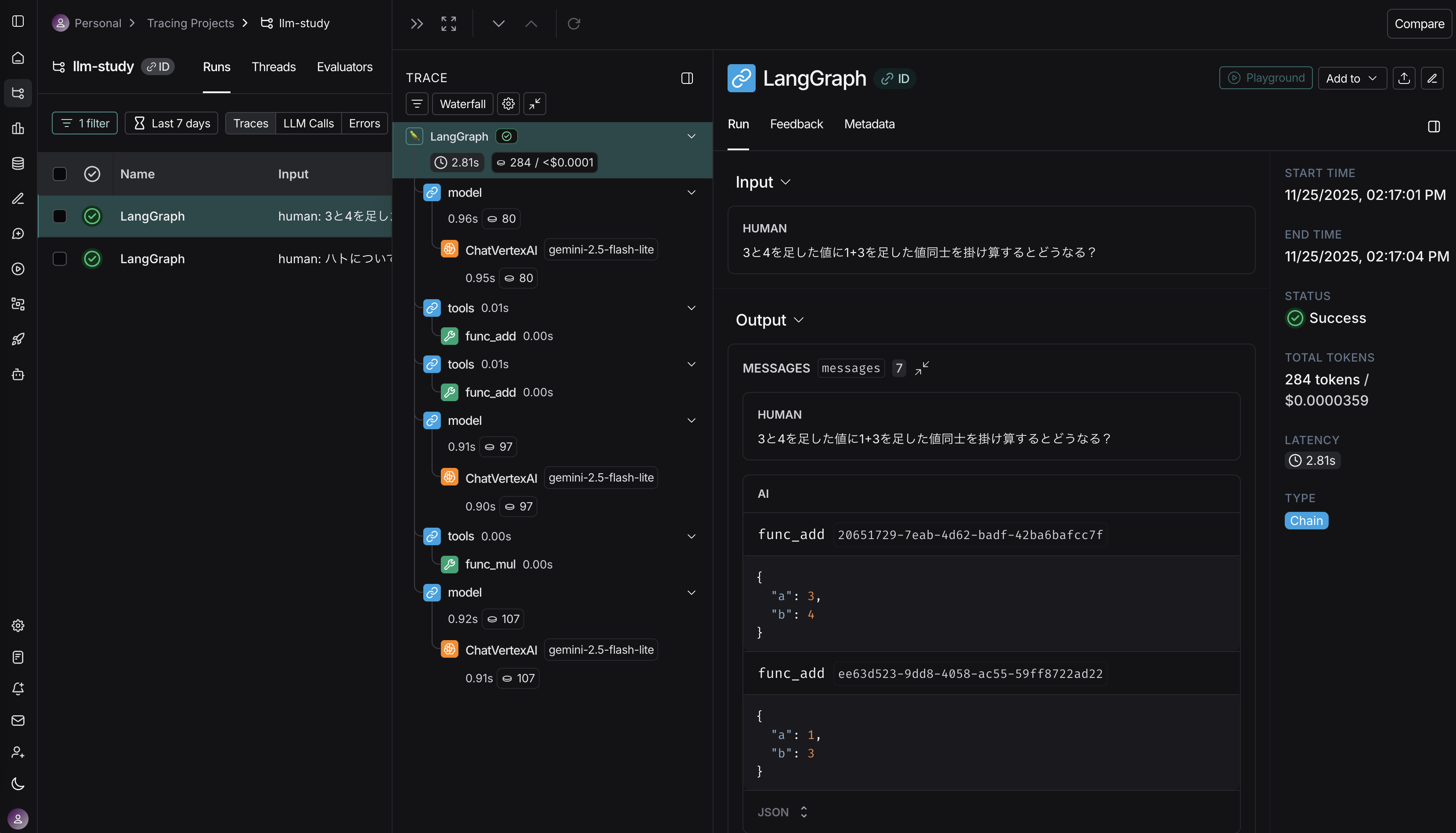This screenshot has width=1456, height=833.
Task: Toggle dark mode moon icon in sidebar
Action: [x=18, y=784]
